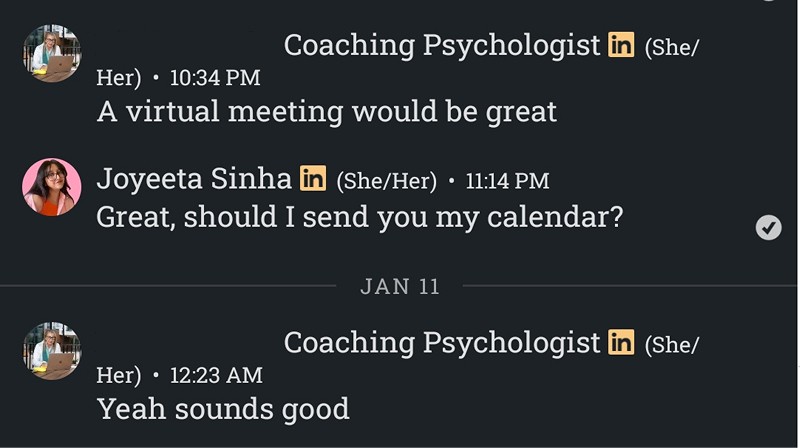Click Joyeeta Sinha's profile avatar
Screen dimensions: 800x448
[x=52, y=187]
